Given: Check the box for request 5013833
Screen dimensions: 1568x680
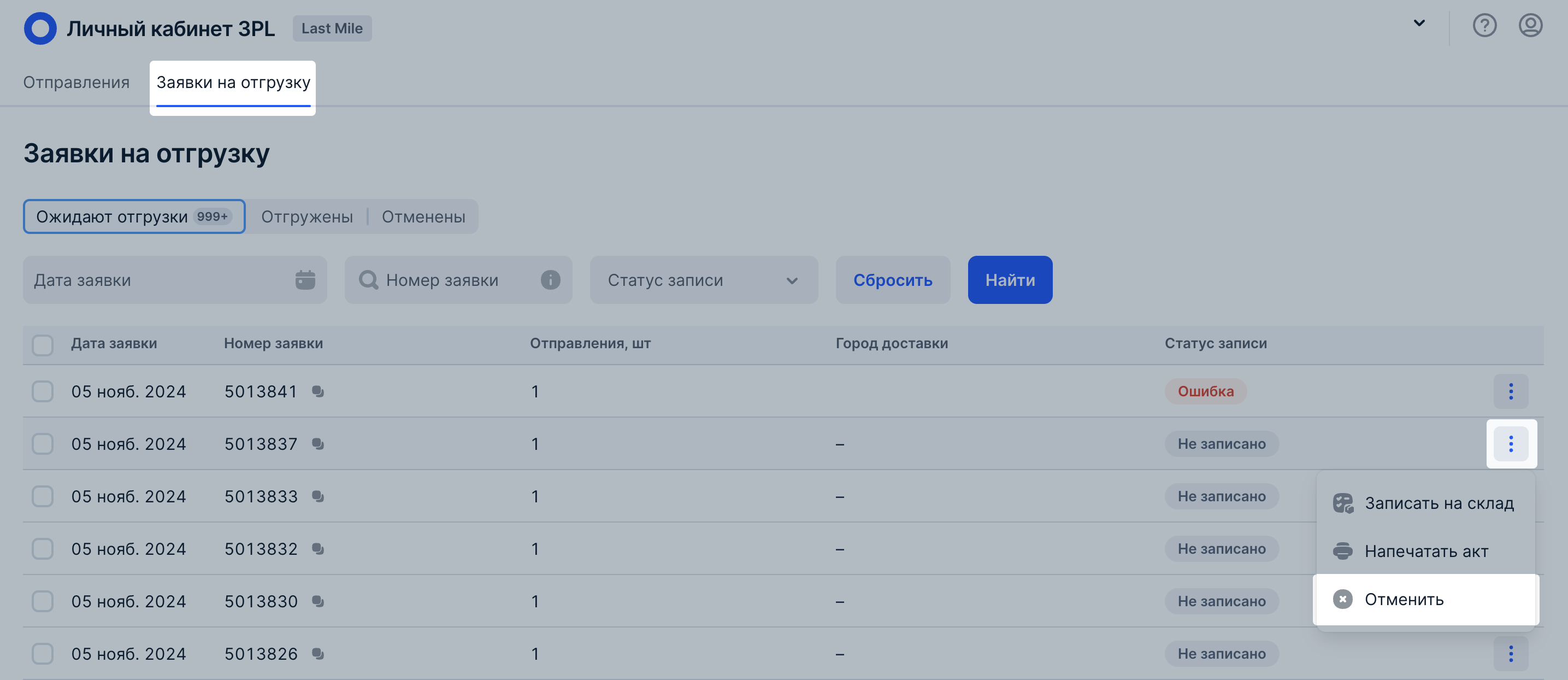Looking at the screenshot, I should 43,496.
